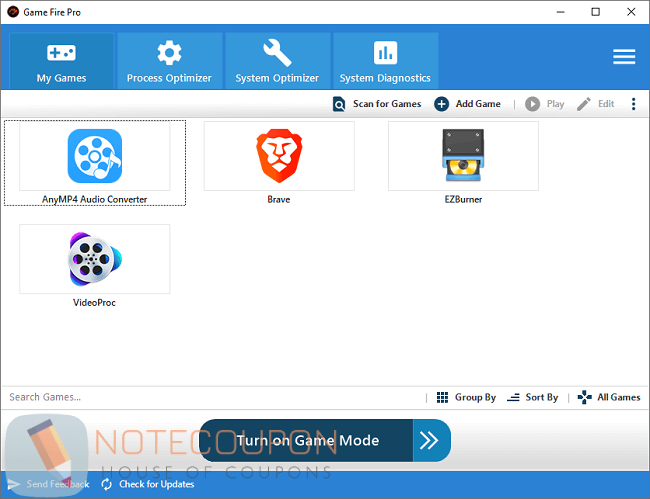Minimize the Game Fire Pro window
Image resolution: width=650 pixels, height=499 pixels.
(560, 12)
